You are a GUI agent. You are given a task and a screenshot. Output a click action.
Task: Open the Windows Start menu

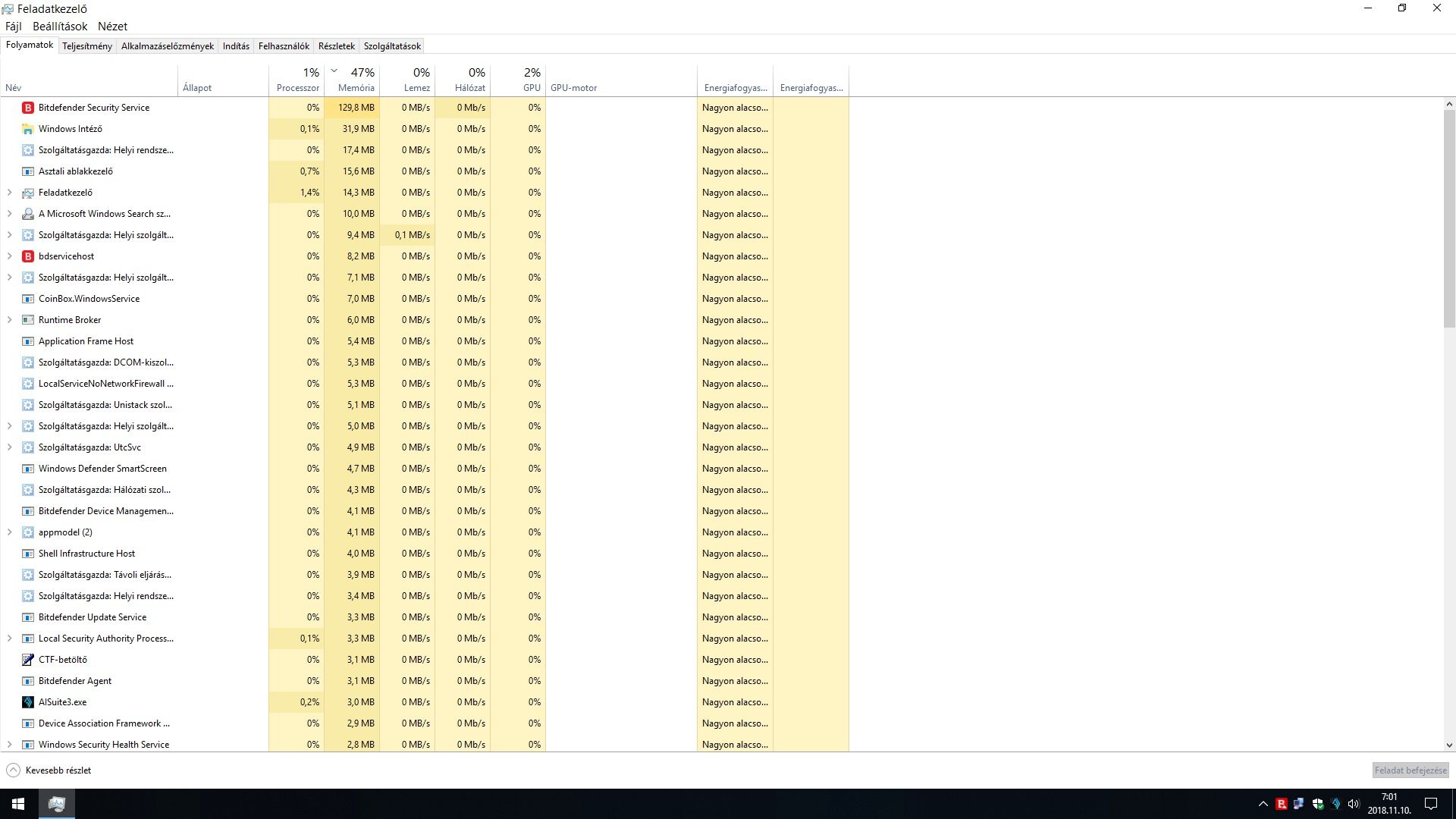pyautogui.click(x=18, y=804)
